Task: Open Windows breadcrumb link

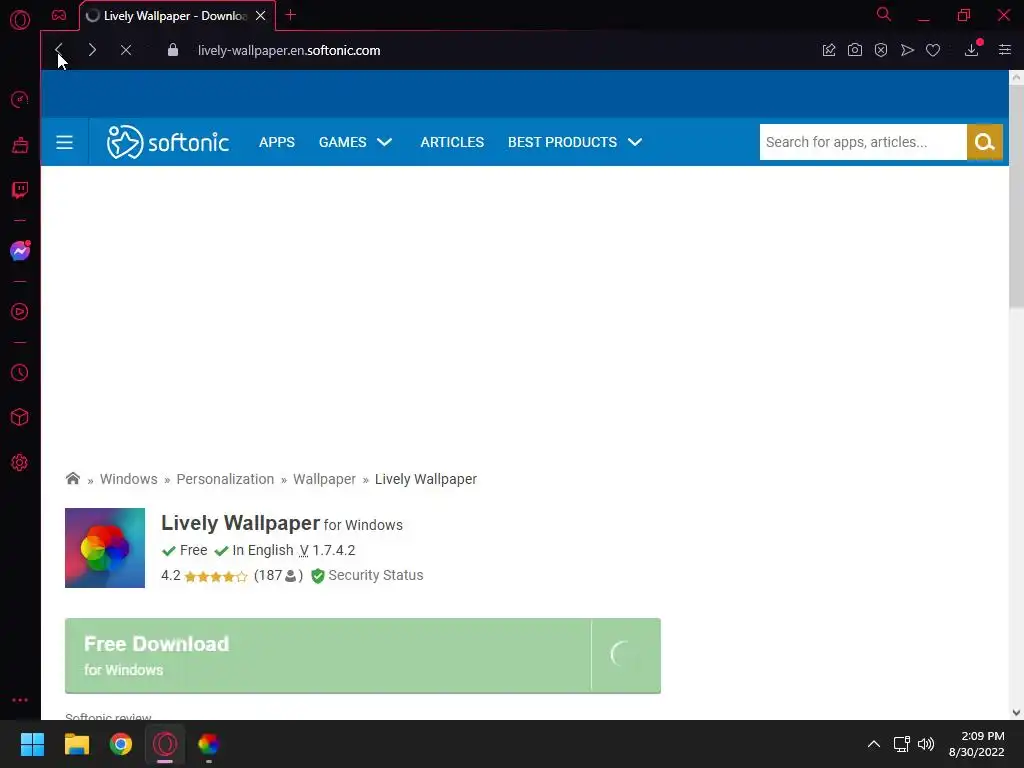Action: coord(129,479)
